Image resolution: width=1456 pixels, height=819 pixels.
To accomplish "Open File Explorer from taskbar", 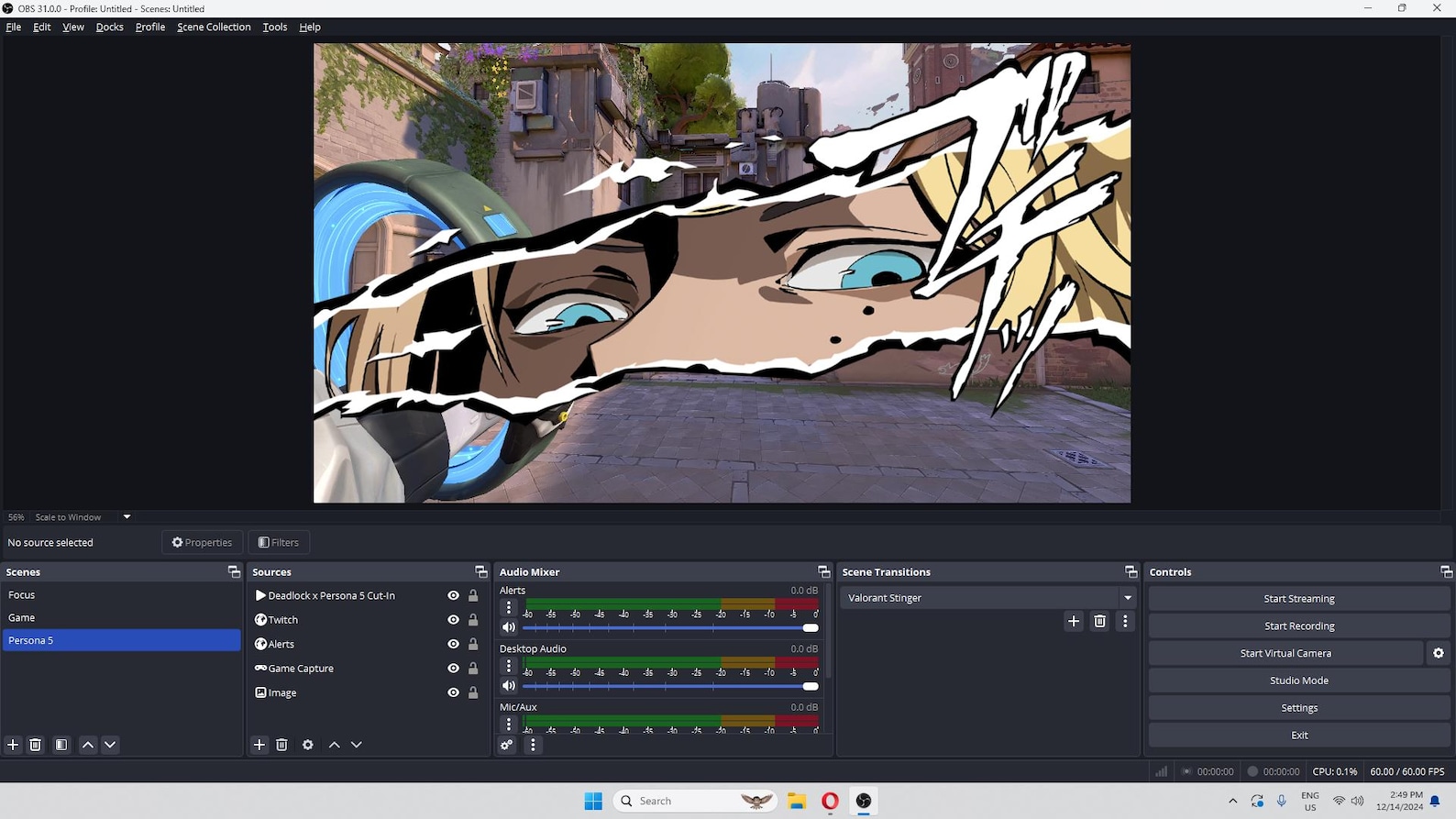I will (797, 801).
